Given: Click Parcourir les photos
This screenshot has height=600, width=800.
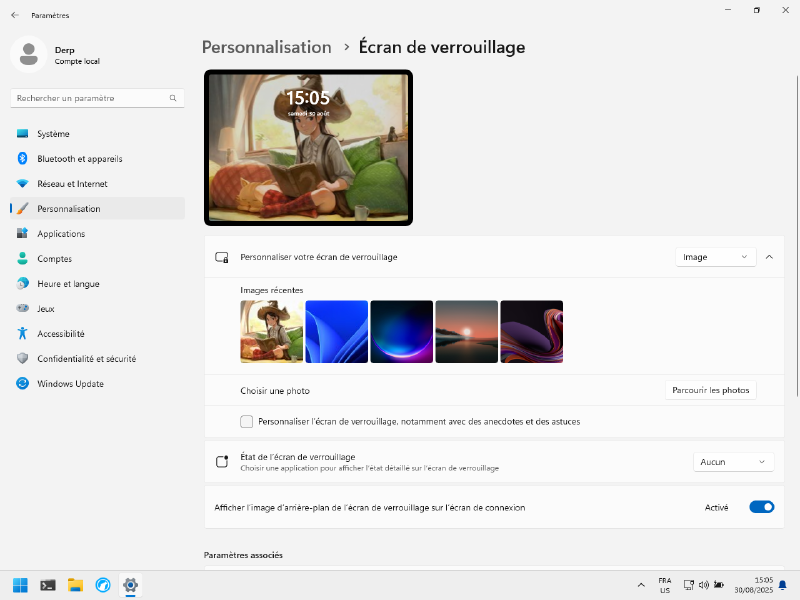Looking at the screenshot, I should click(710, 390).
